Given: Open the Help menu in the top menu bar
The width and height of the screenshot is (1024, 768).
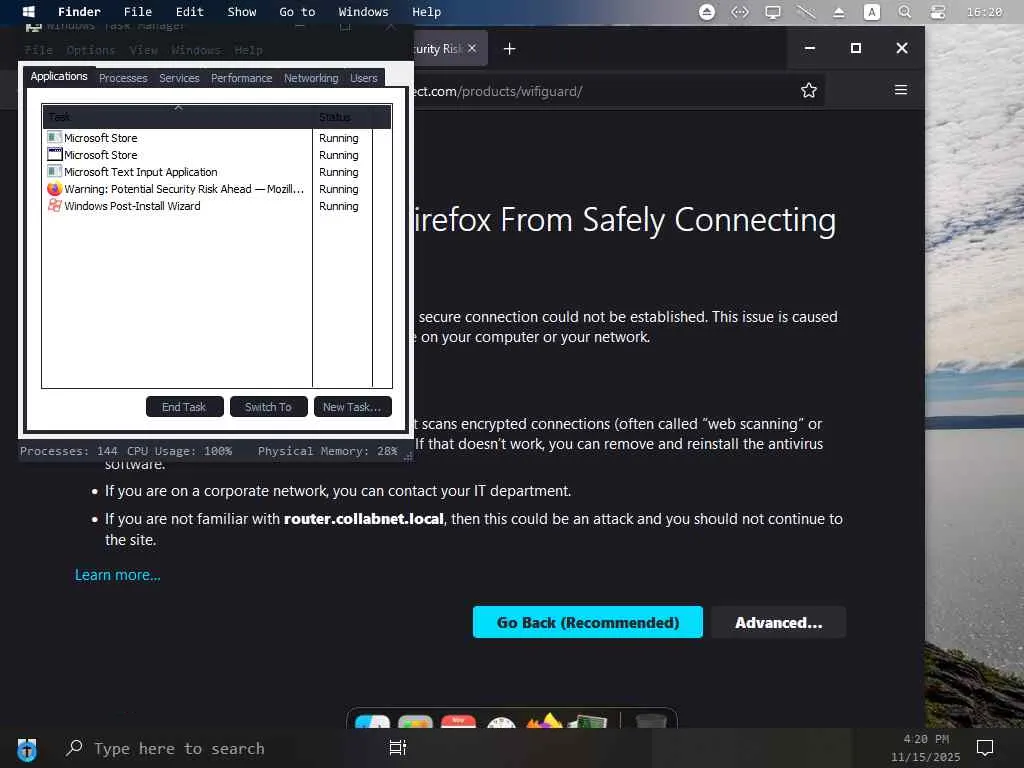Looking at the screenshot, I should 426,12.
